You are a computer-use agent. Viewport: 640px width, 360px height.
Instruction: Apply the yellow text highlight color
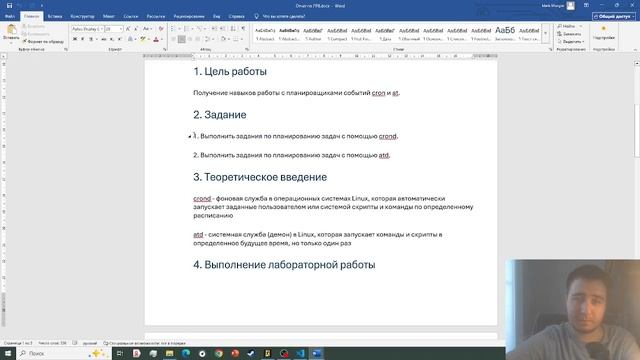coord(142,39)
